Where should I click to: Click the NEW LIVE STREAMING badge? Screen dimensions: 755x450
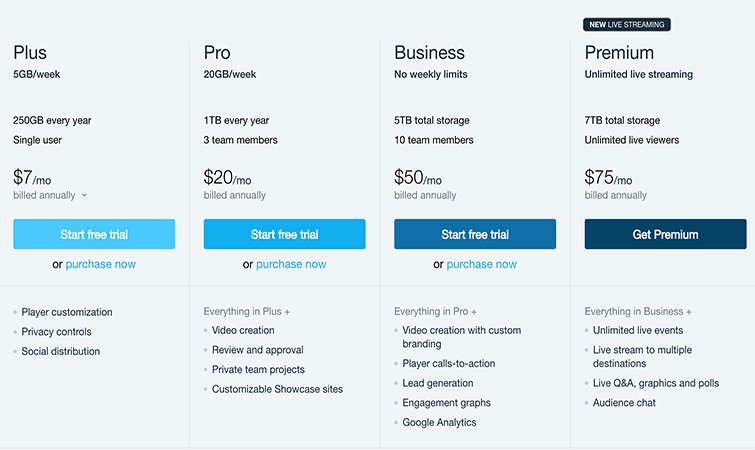[627, 24]
